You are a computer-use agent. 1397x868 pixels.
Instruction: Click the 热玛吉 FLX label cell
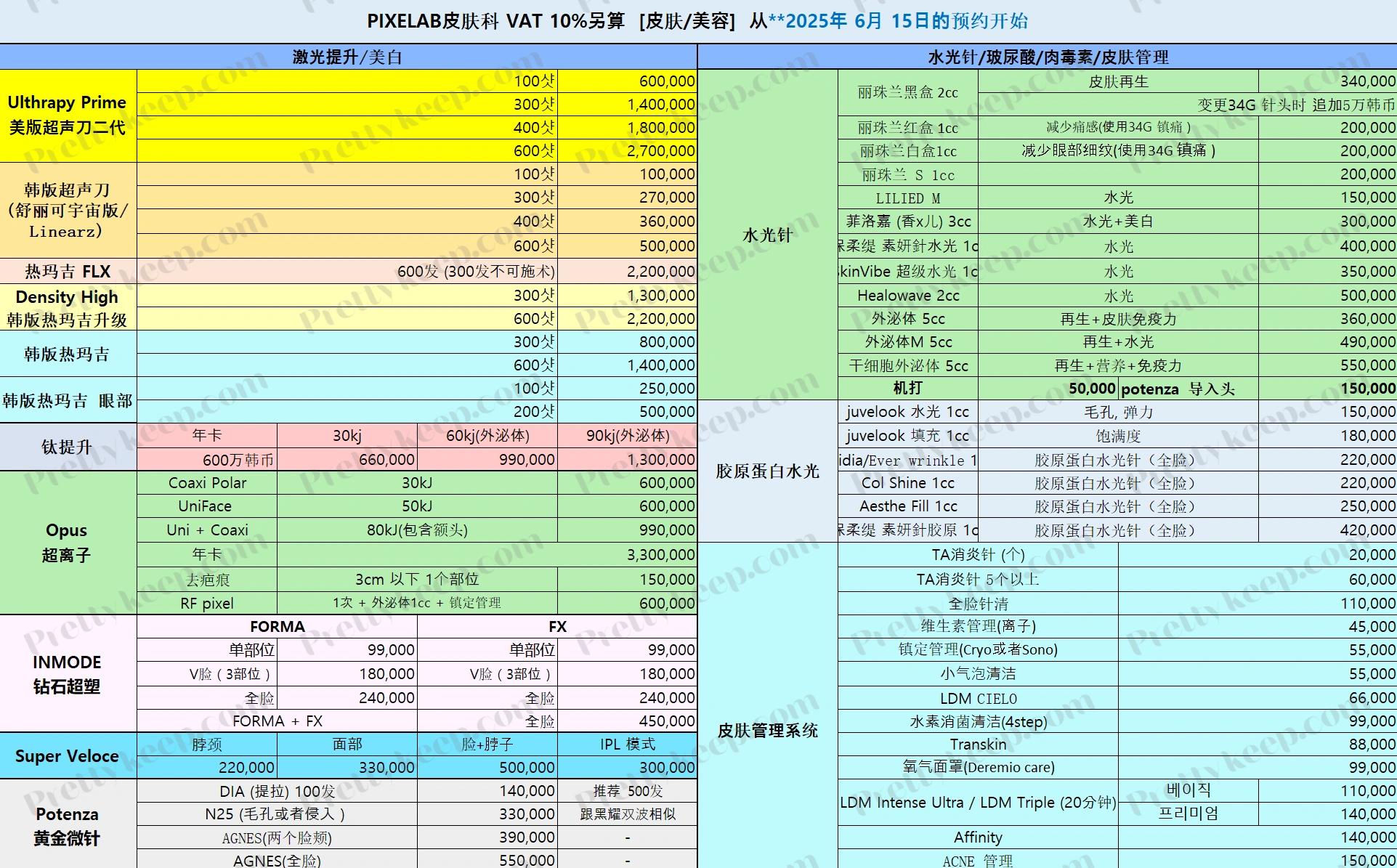coord(68,271)
